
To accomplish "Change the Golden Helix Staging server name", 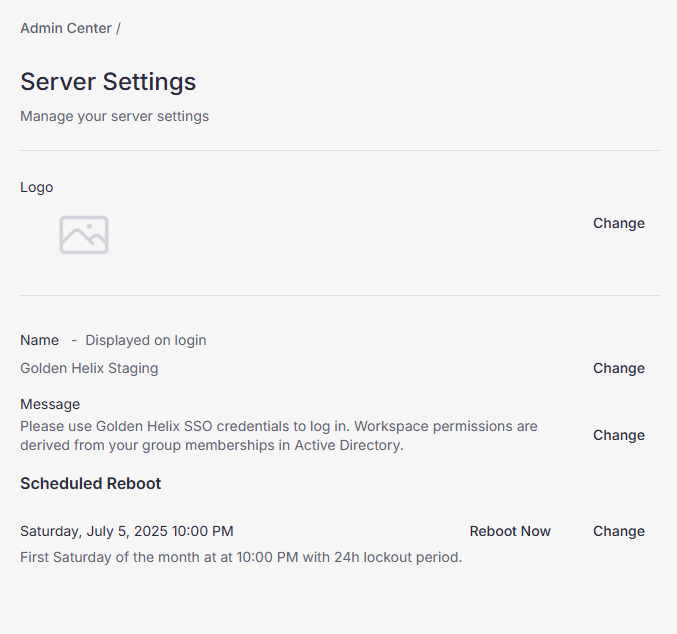I will point(619,368).
